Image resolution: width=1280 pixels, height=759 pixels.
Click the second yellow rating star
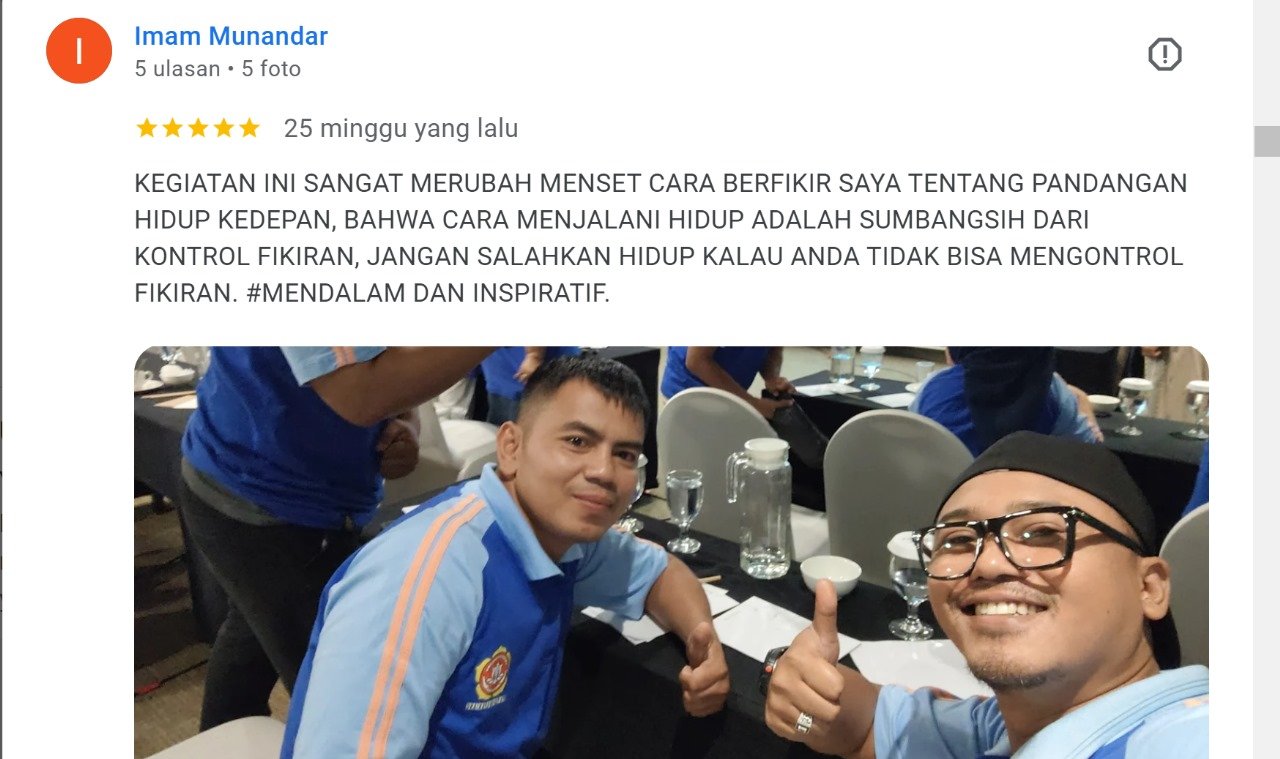click(172, 128)
